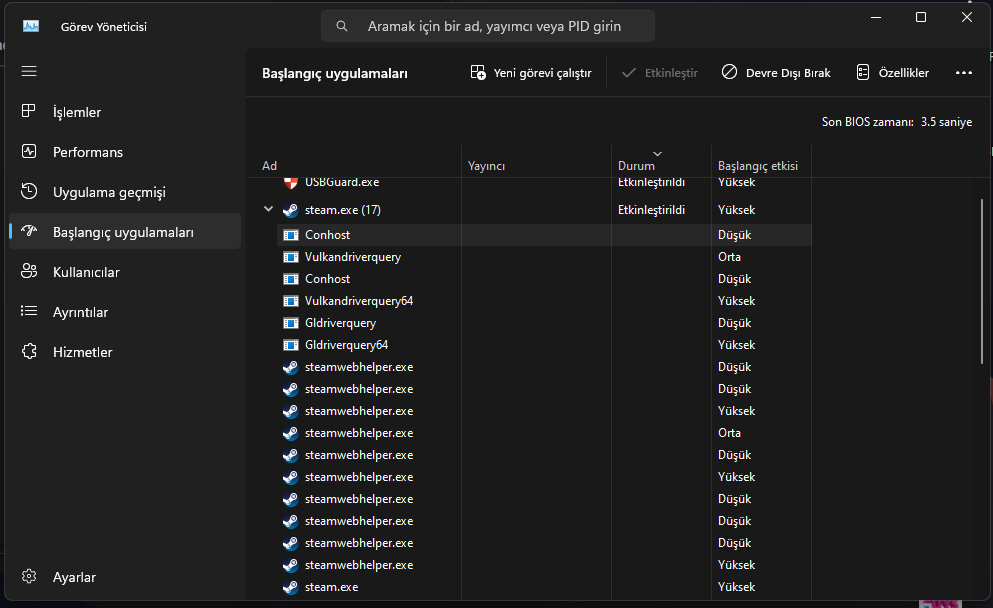Select the Vulkandriverquery64 row
The height and width of the screenshot is (608, 993).
click(359, 301)
